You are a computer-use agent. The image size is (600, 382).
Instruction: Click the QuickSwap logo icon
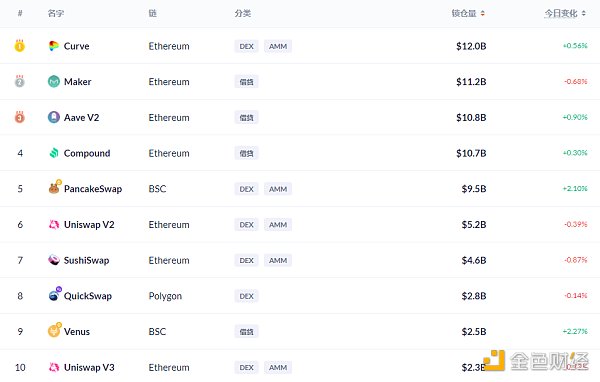(55, 294)
